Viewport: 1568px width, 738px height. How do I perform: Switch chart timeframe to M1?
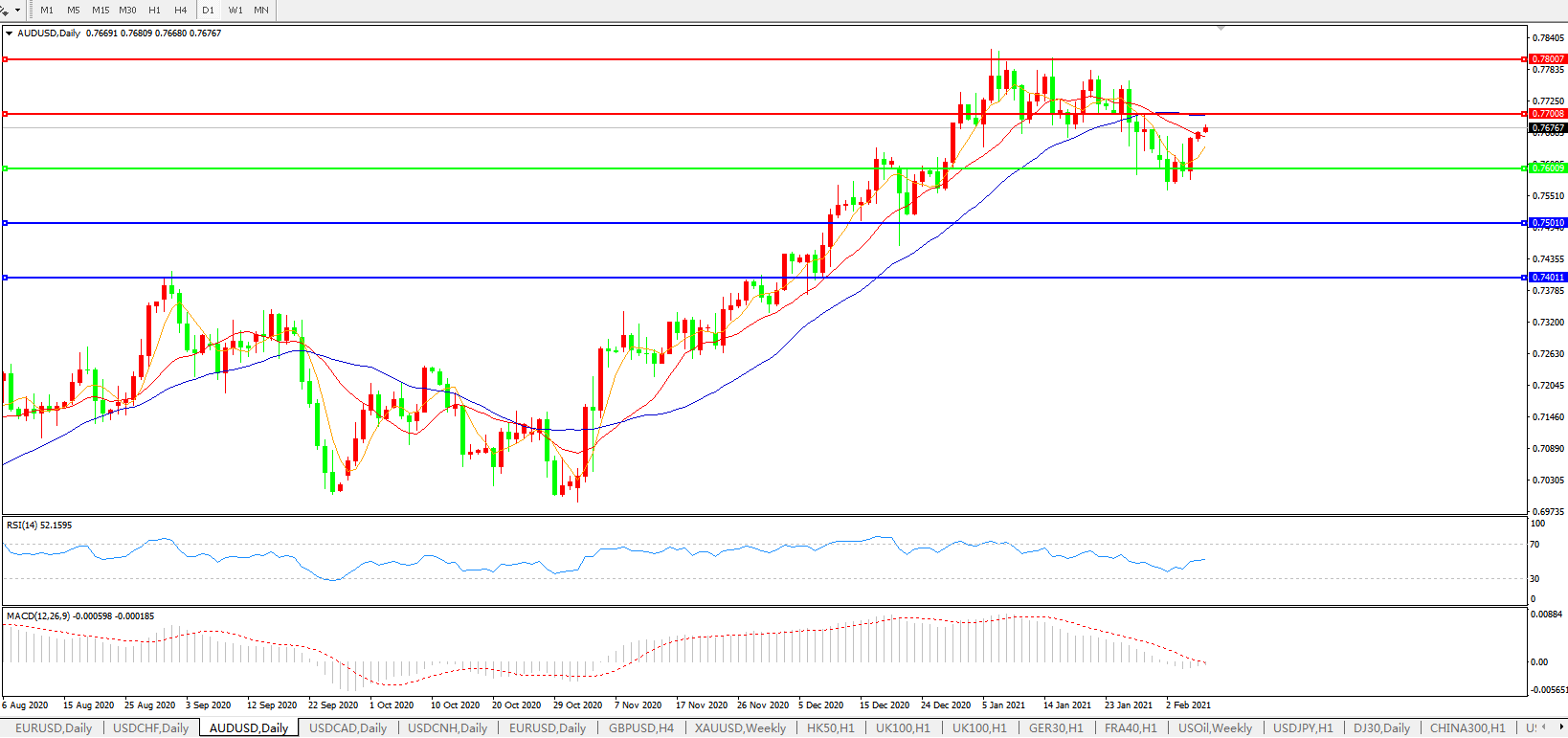pos(47,10)
